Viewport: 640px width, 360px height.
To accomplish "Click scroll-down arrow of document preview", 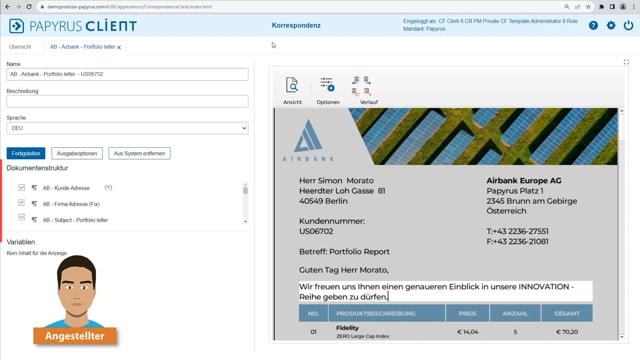I will [x=622, y=337].
